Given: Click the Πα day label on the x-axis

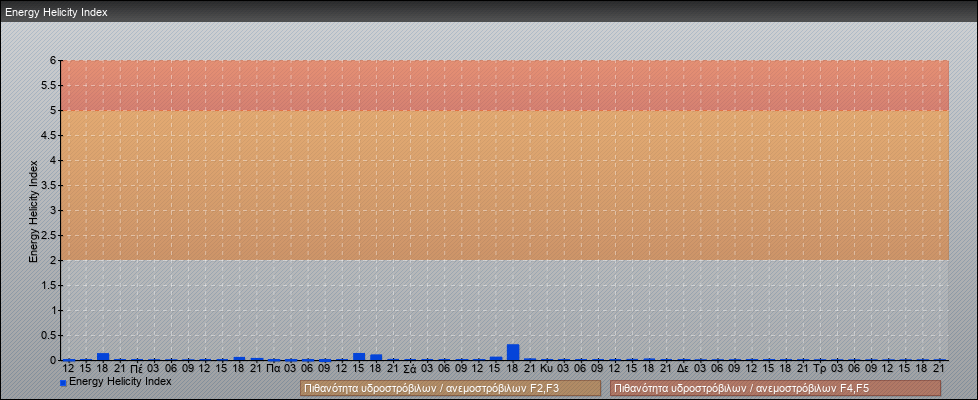Looking at the screenshot, I should (x=273, y=369).
